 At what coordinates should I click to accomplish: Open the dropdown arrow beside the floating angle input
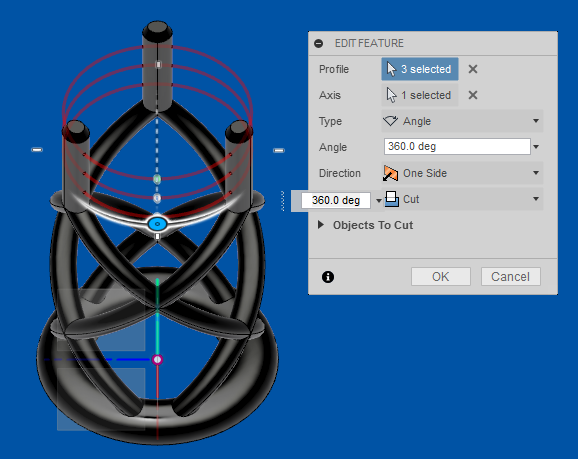tap(378, 201)
